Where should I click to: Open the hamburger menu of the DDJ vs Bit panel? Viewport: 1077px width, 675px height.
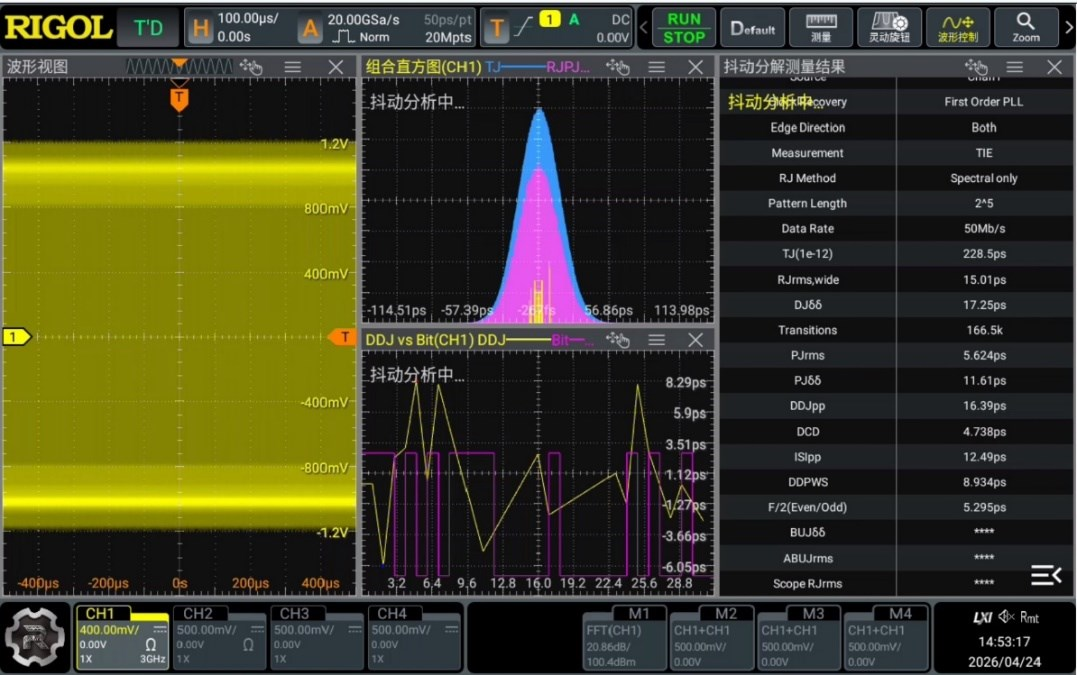point(657,339)
